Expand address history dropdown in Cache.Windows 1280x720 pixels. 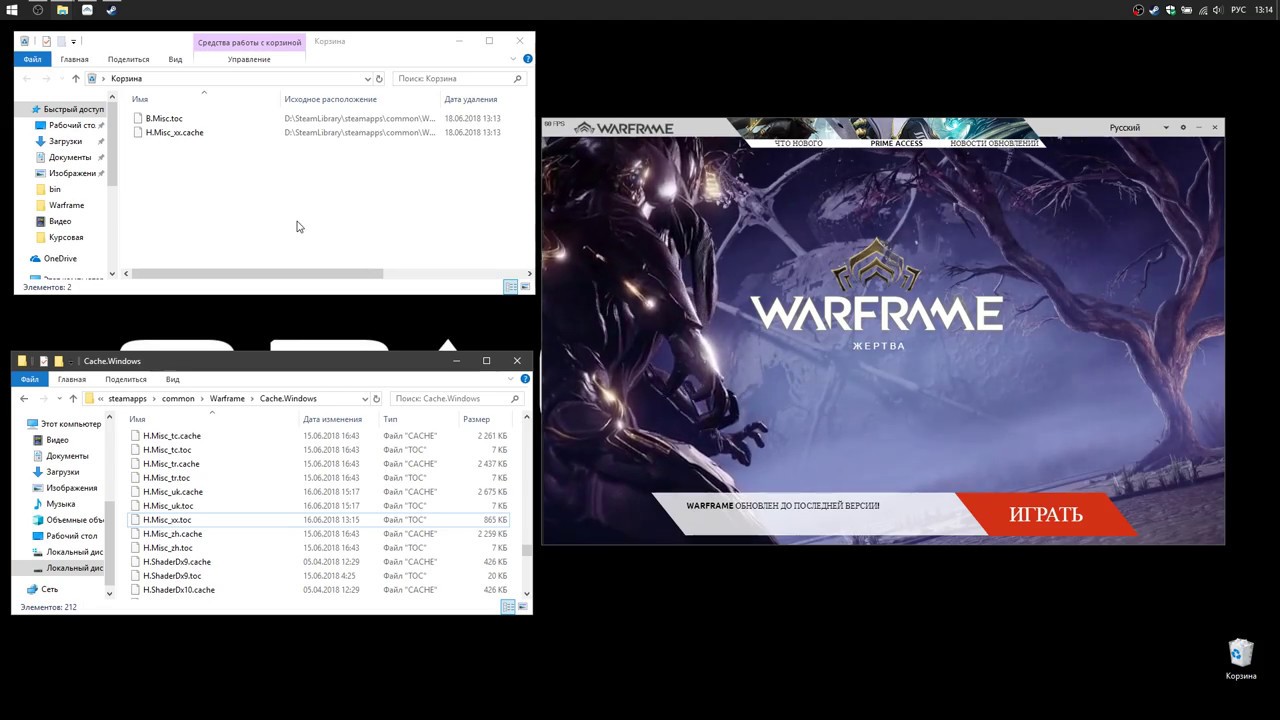point(365,398)
